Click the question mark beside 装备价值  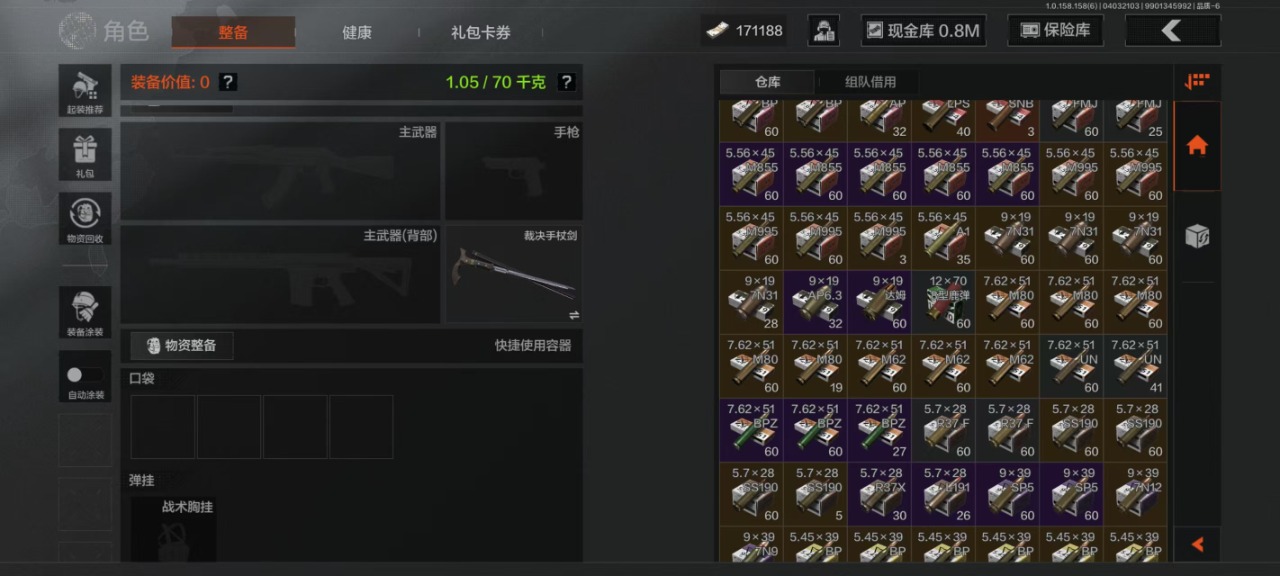pyautogui.click(x=228, y=82)
